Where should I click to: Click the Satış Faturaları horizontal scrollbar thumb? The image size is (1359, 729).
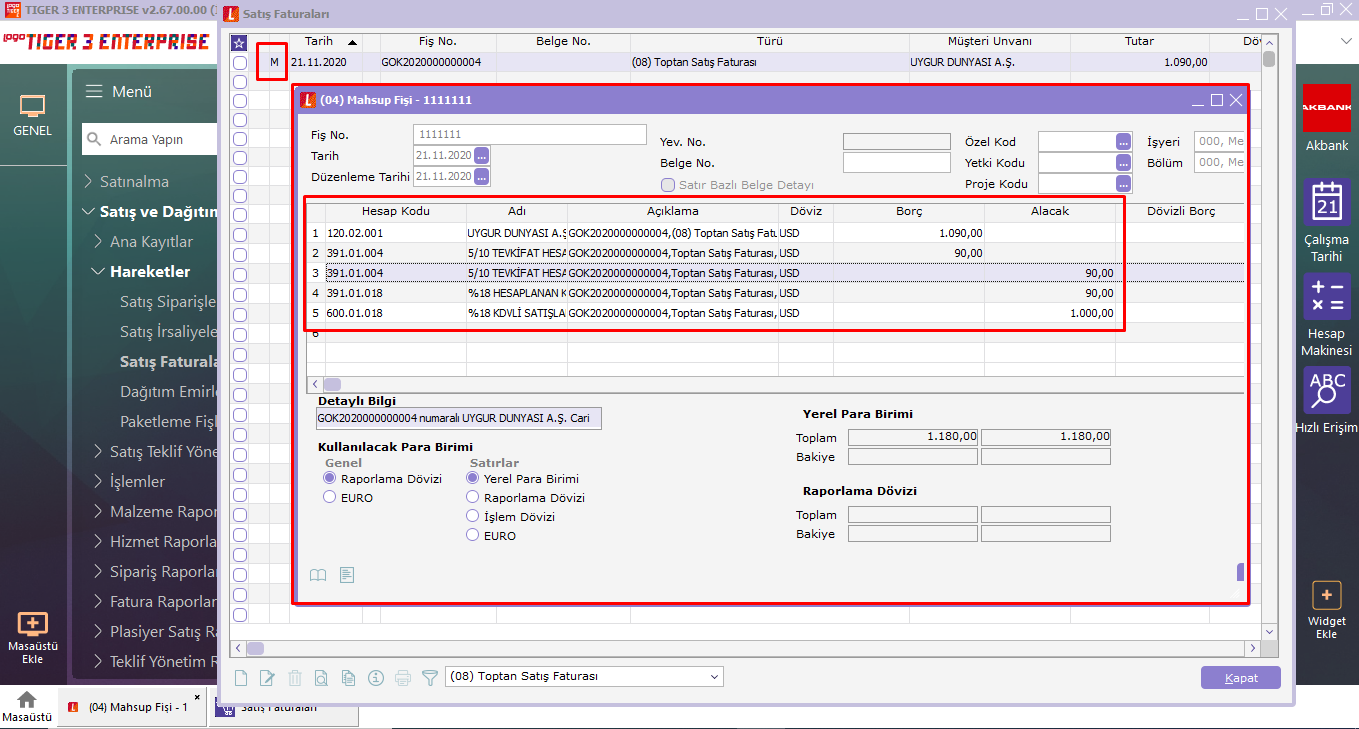pyautogui.click(x=256, y=648)
